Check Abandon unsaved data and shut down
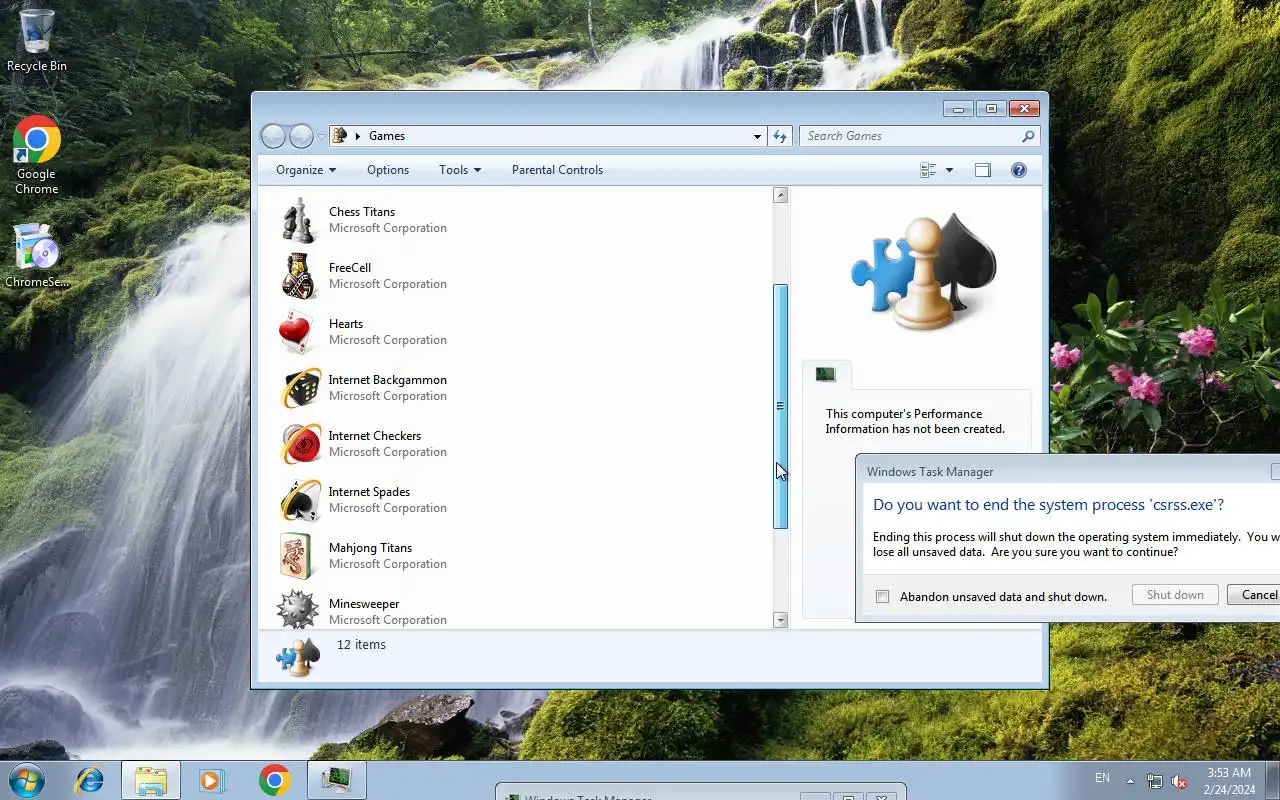 [882, 597]
